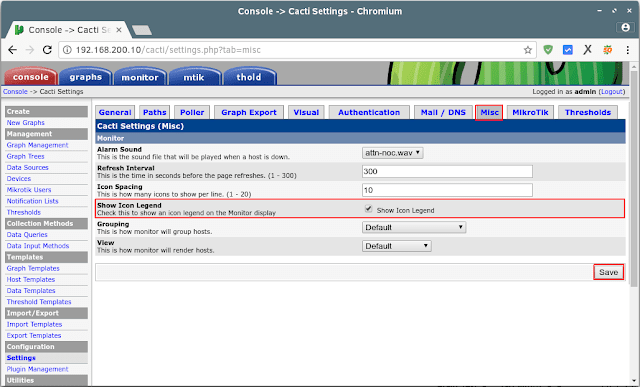
Task: Toggle the Show Icon Legend checkbox
Action: click(368, 209)
